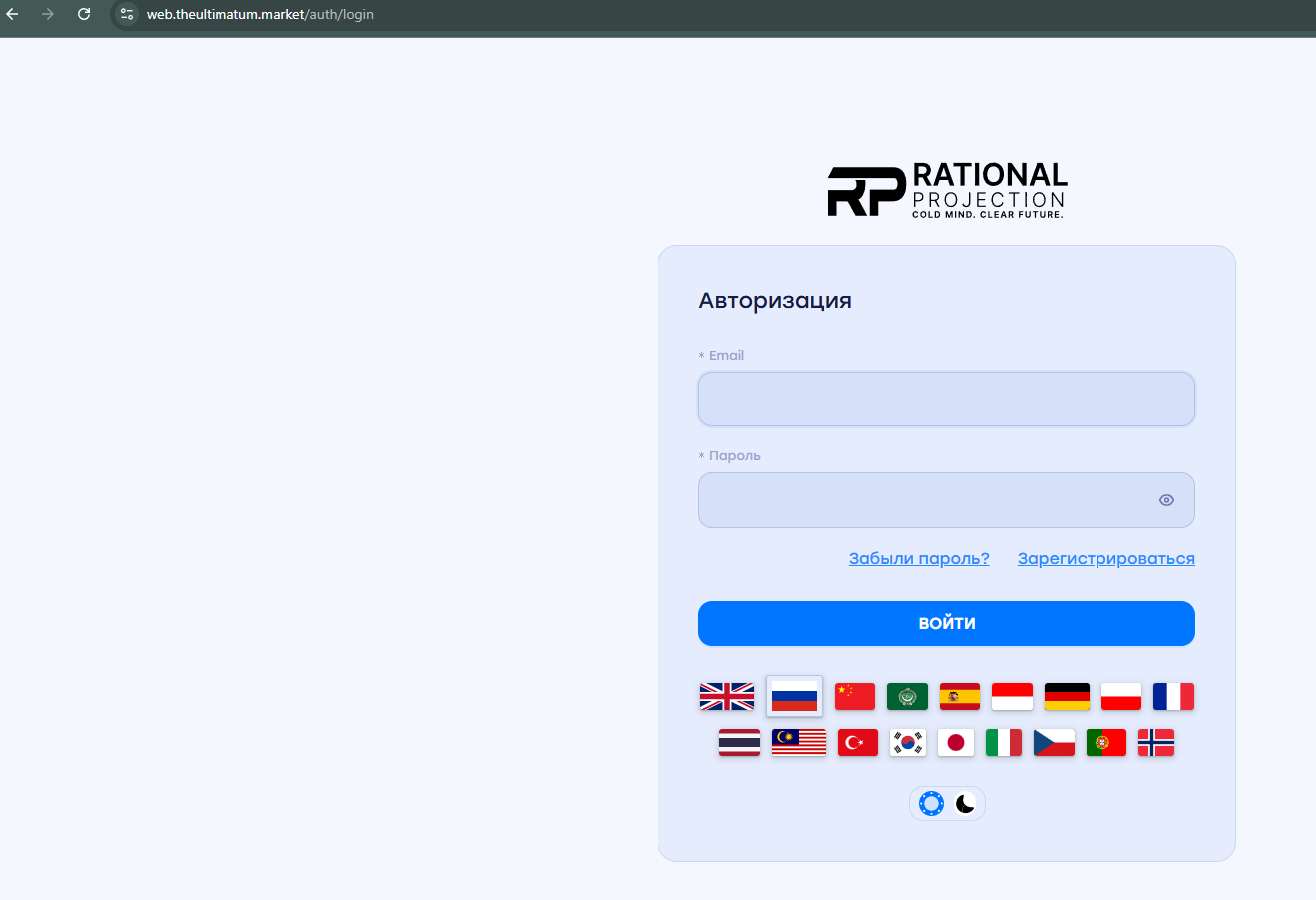Go back with the browser back arrow
Screen dimensions: 1316x900
[x=13, y=14]
